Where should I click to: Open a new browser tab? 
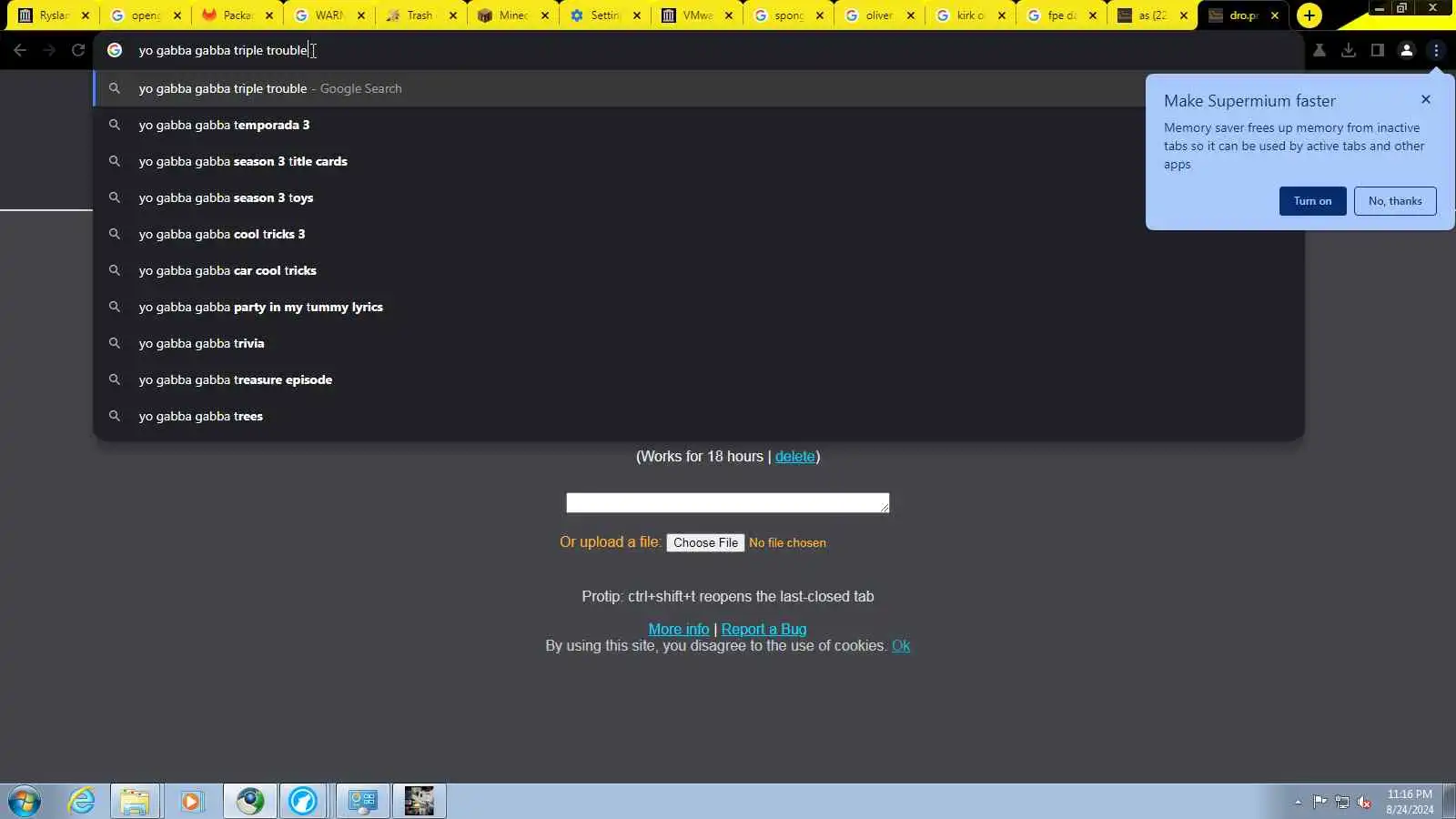pyautogui.click(x=1309, y=15)
